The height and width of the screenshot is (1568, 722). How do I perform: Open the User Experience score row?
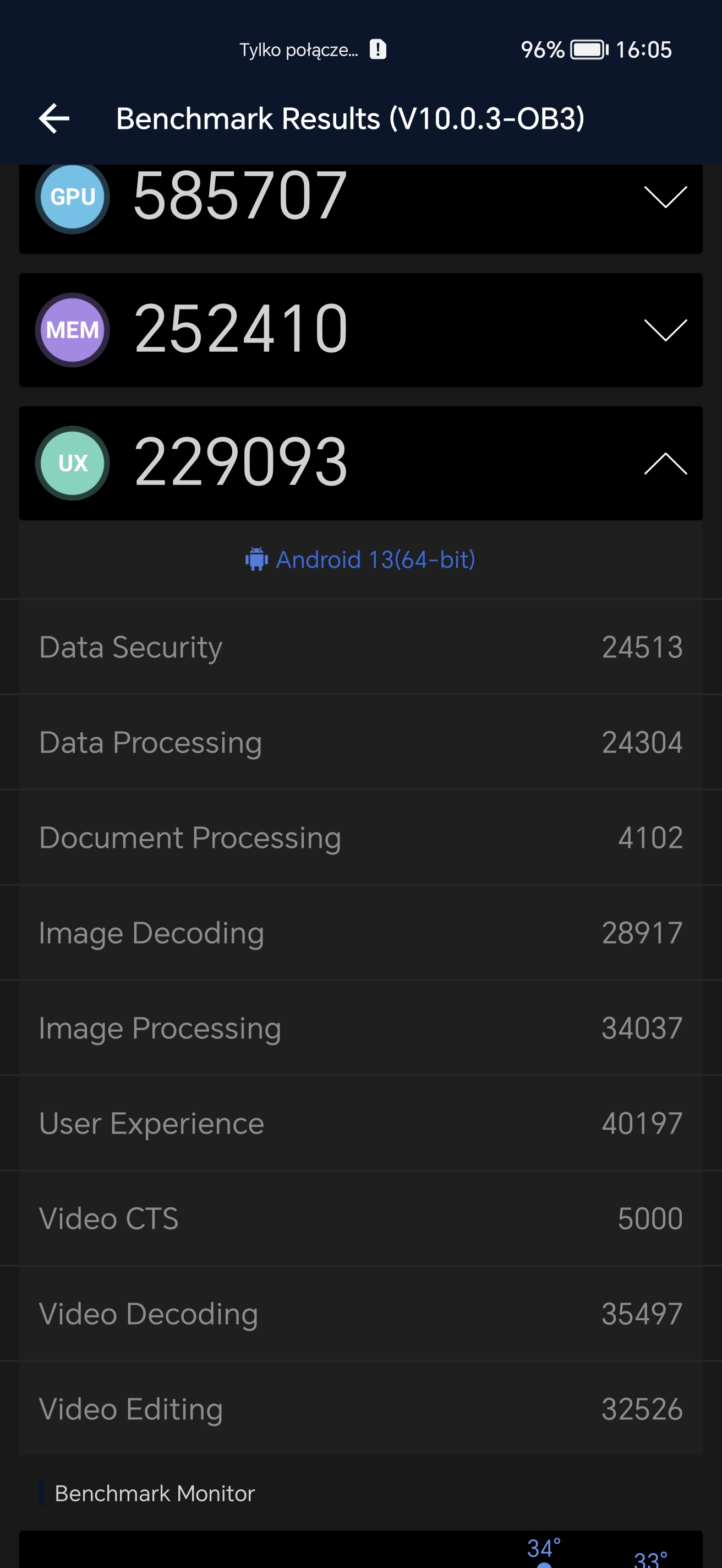tap(360, 1124)
